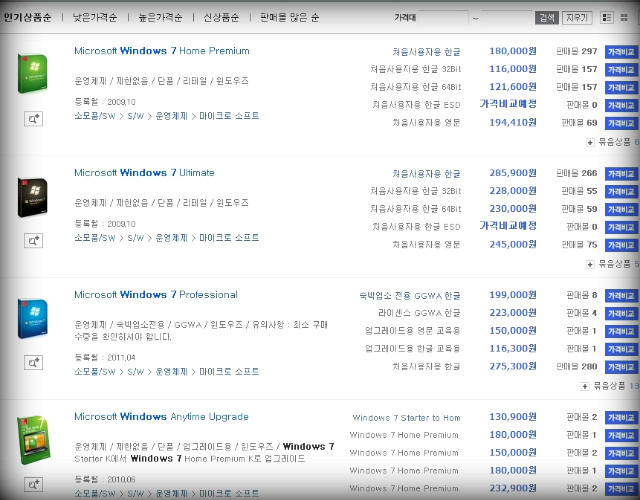Screen dimensions: 640x500
Task: Open Home Premium 처음사용자용 한글 32Bit option
Action: [416, 69]
